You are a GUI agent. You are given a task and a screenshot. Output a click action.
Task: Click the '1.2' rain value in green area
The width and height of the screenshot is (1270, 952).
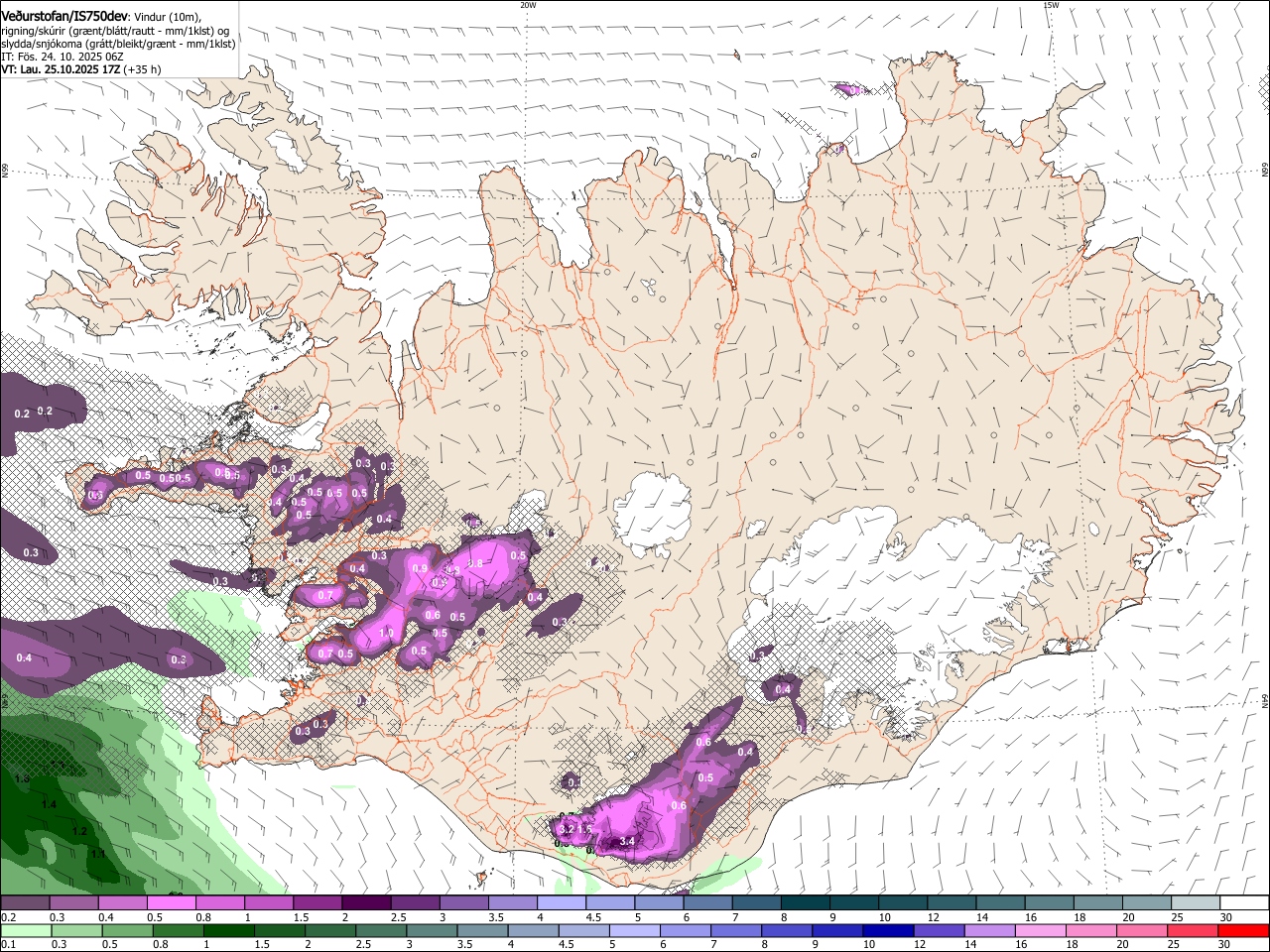pos(80,831)
